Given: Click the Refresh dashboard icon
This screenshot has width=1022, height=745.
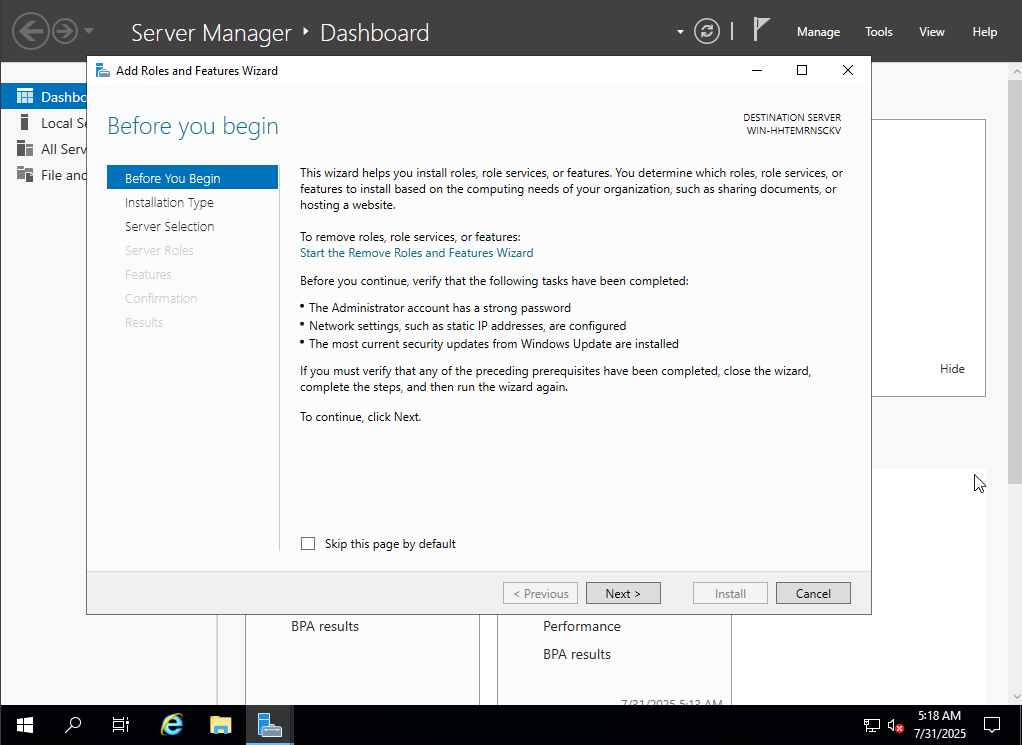Looking at the screenshot, I should tap(707, 31).
